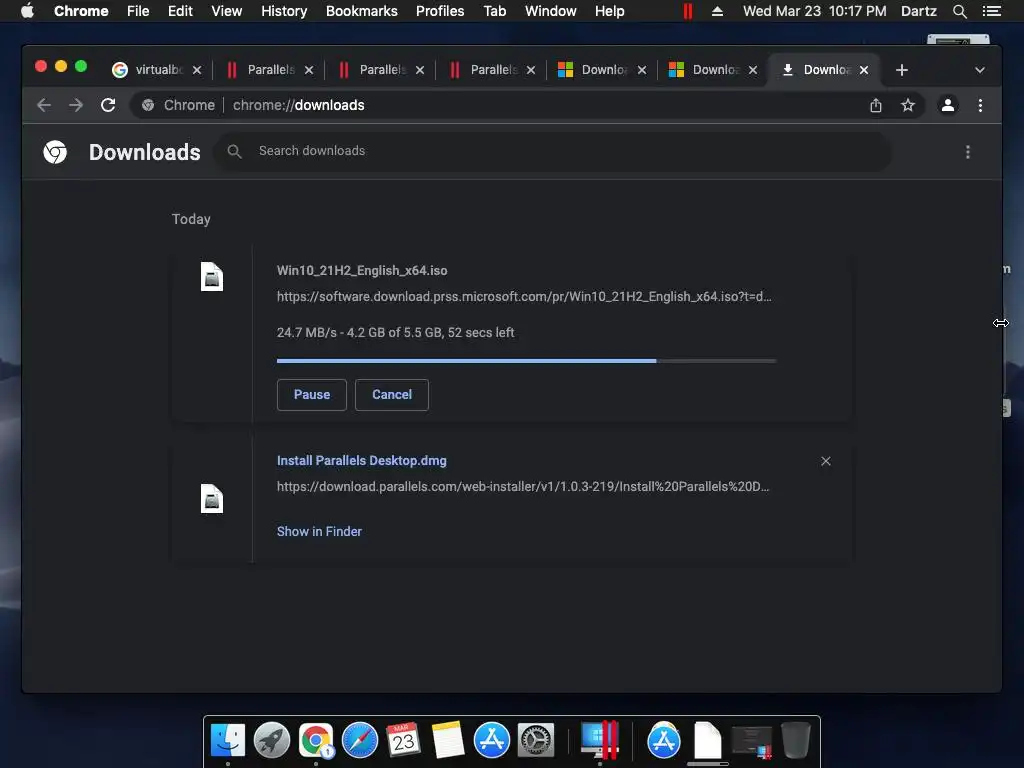This screenshot has width=1024, height=768.
Task: Reload the downloads page
Action: [x=108, y=105]
